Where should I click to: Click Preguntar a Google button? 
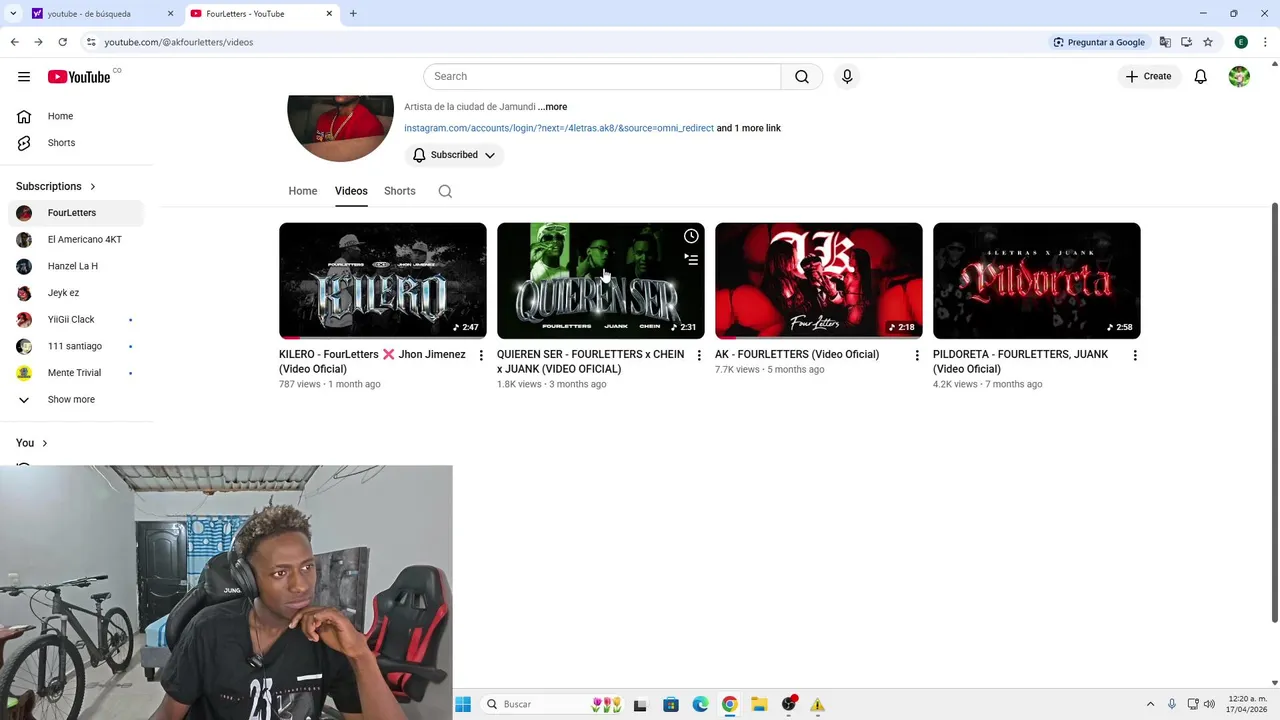tap(1098, 42)
